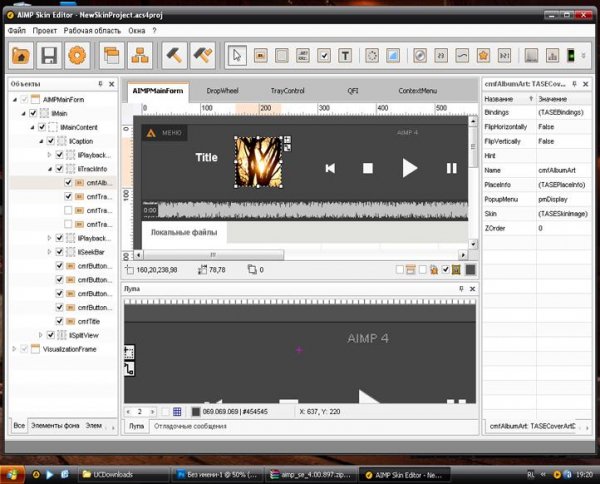600x484 pixels.
Task: Select the checkbox element tool
Action: coord(324,56)
